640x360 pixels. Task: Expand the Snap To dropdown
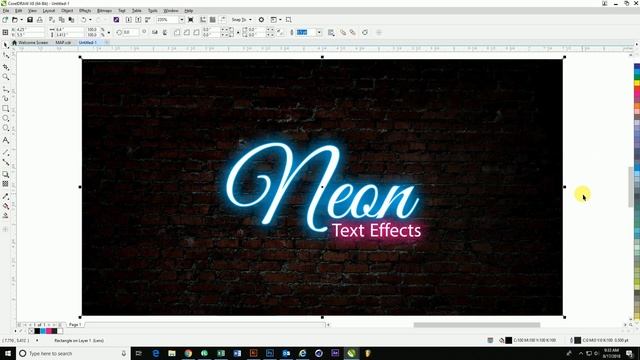(250, 20)
